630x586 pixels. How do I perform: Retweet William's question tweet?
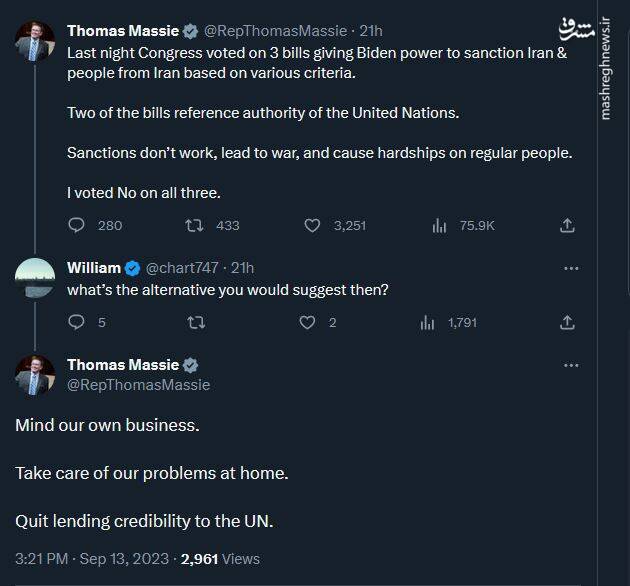pyautogui.click(x=196, y=322)
